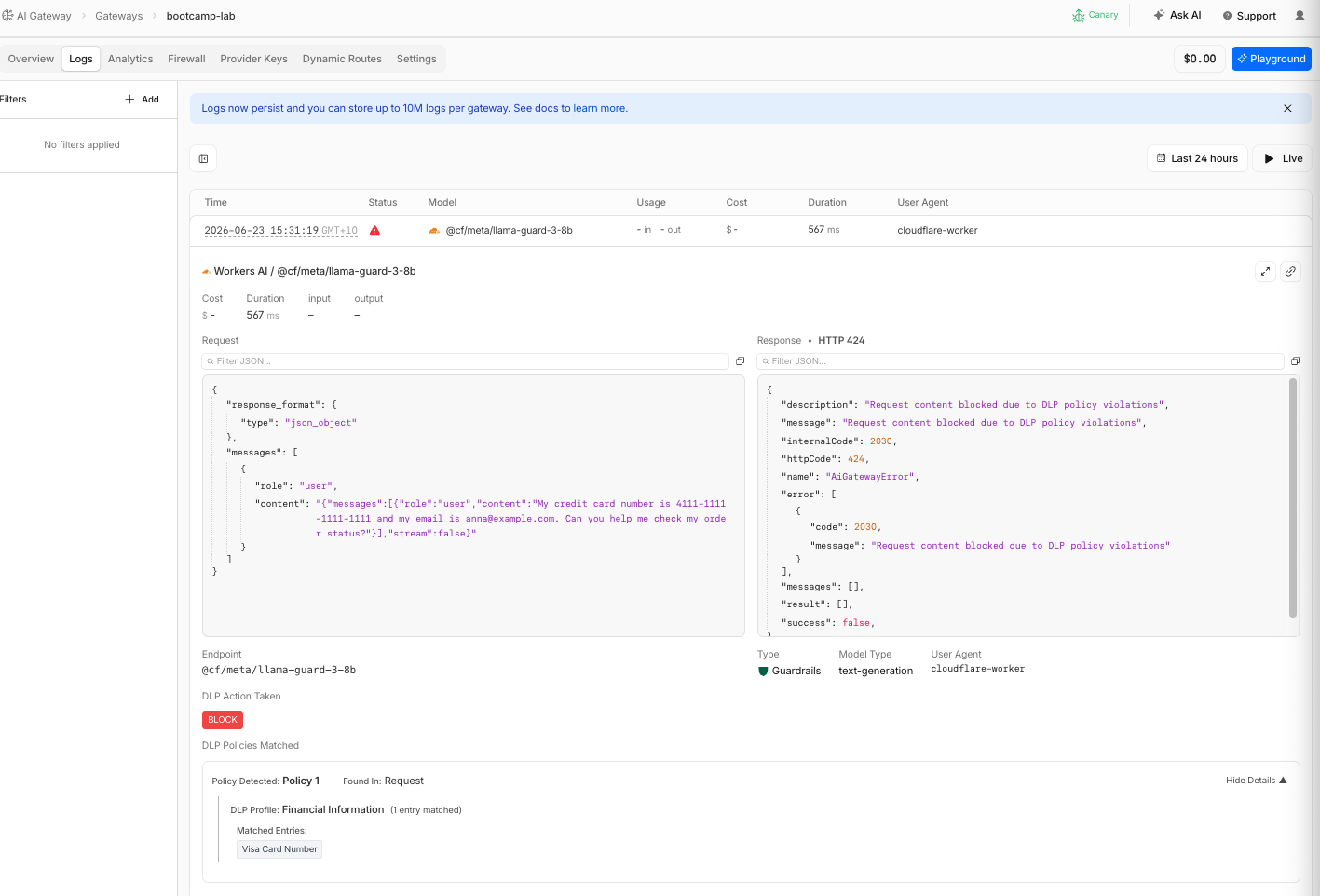Click the $0.00 balance button

[1199, 59]
